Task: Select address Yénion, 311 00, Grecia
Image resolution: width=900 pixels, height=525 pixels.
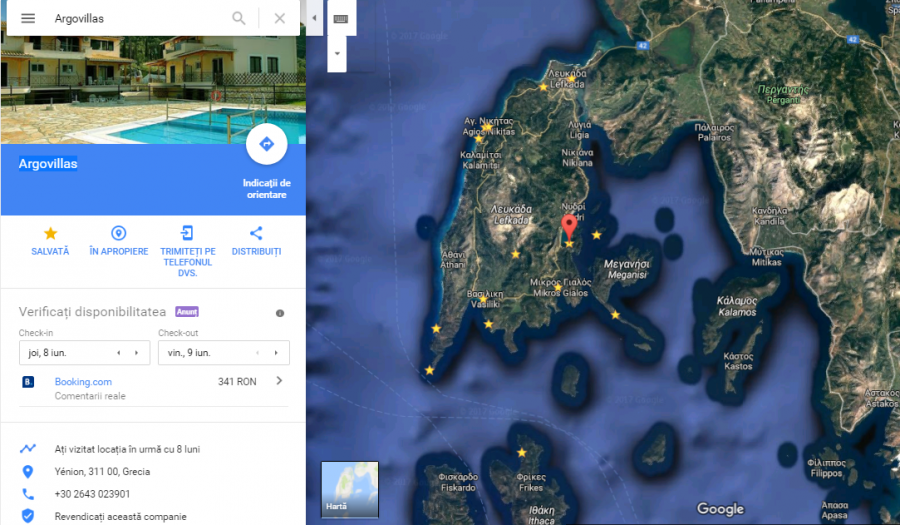Action: [x=102, y=472]
